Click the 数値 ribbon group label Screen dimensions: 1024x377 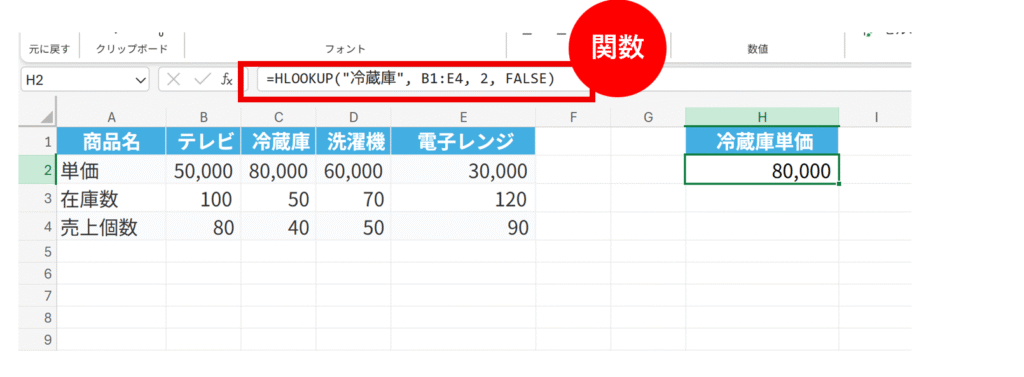click(x=758, y=49)
